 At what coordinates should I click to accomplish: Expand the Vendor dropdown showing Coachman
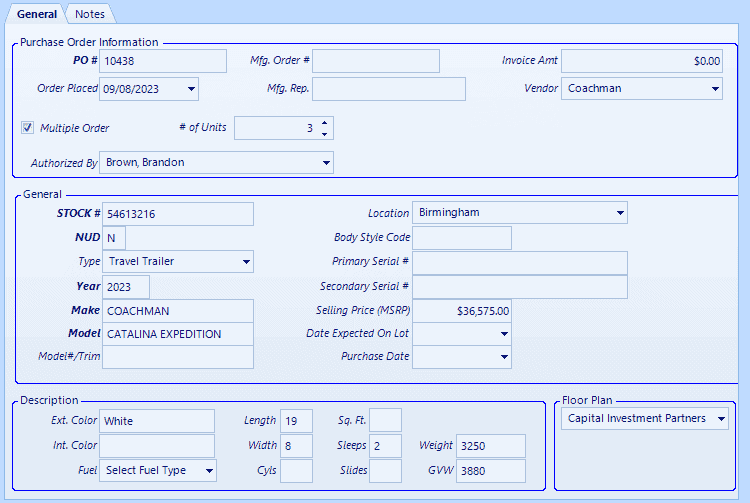(715, 88)
